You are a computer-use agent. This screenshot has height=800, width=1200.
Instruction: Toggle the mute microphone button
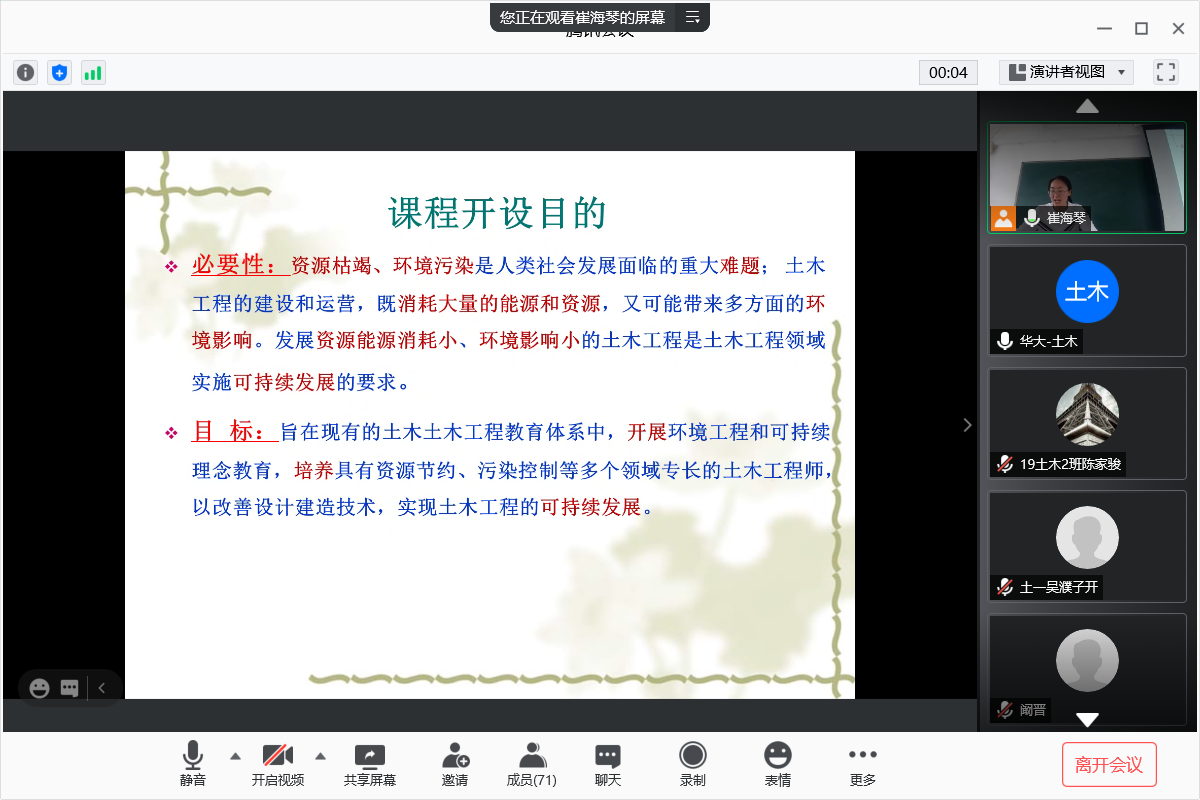193,764
